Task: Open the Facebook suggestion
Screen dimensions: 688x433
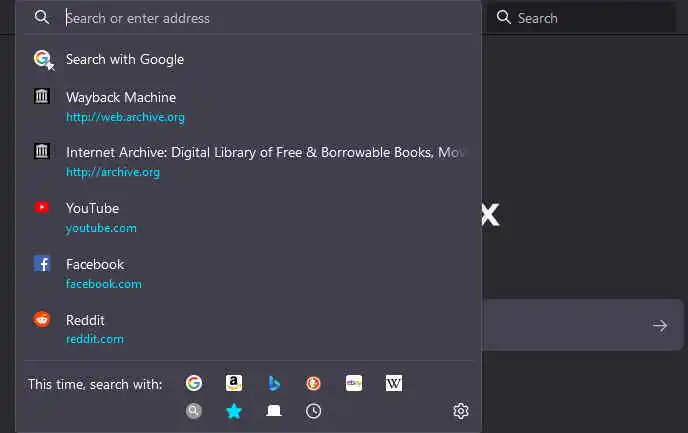Action: 249,273
